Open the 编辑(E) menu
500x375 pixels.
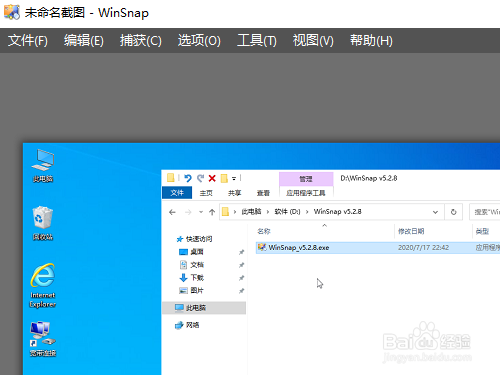pyautogui.click(x=84, y=41)
